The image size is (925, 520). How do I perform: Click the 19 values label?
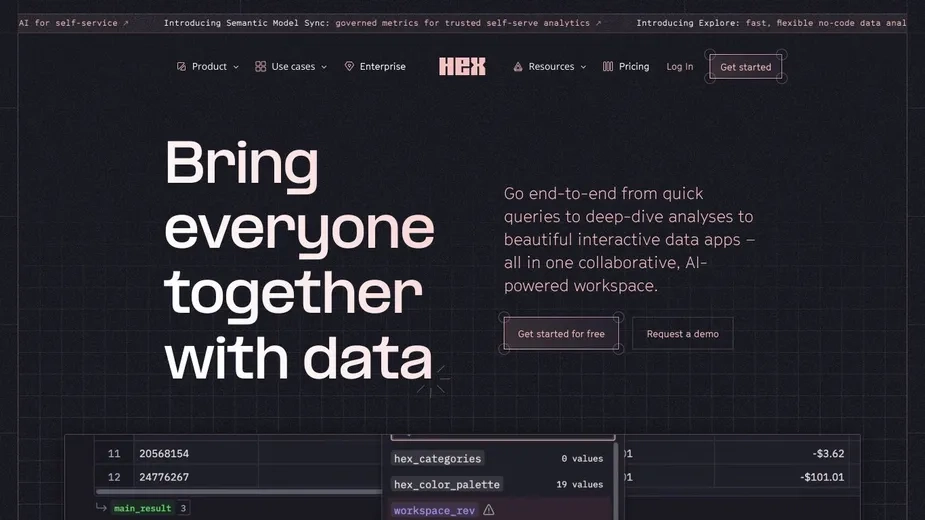pyautogui.click(x=579, y=485)
